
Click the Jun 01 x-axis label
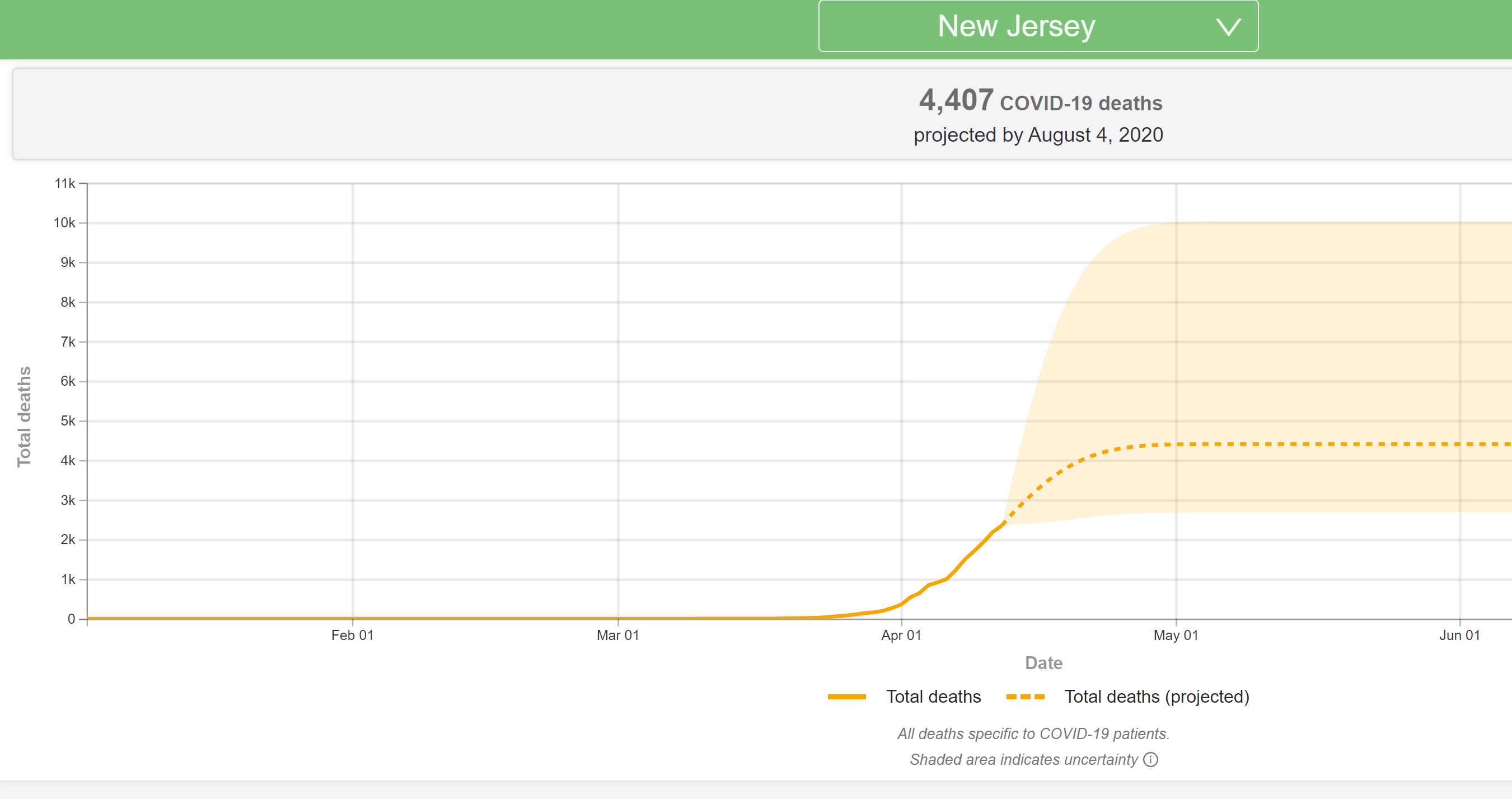1460,635
